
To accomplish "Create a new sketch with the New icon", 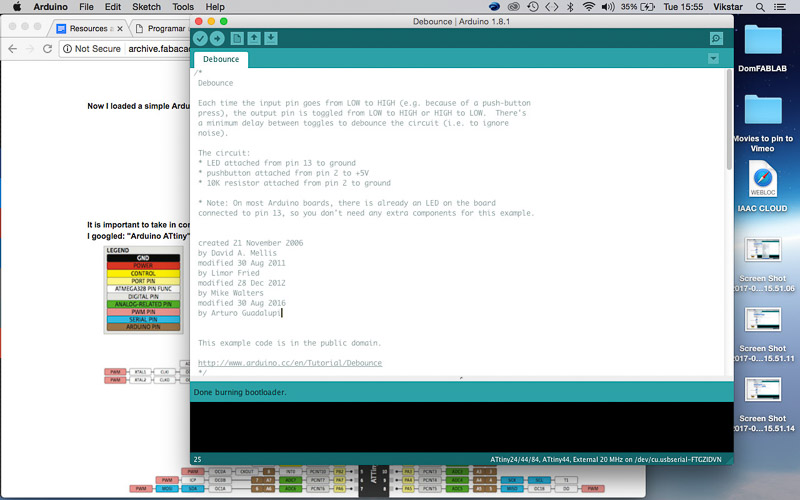I will coord(237,38).
